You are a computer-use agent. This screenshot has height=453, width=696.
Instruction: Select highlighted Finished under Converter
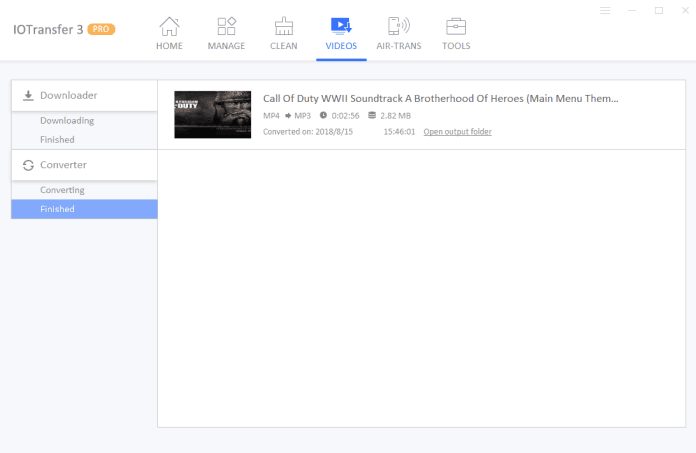pyautogui.click(x=84, y=209)
